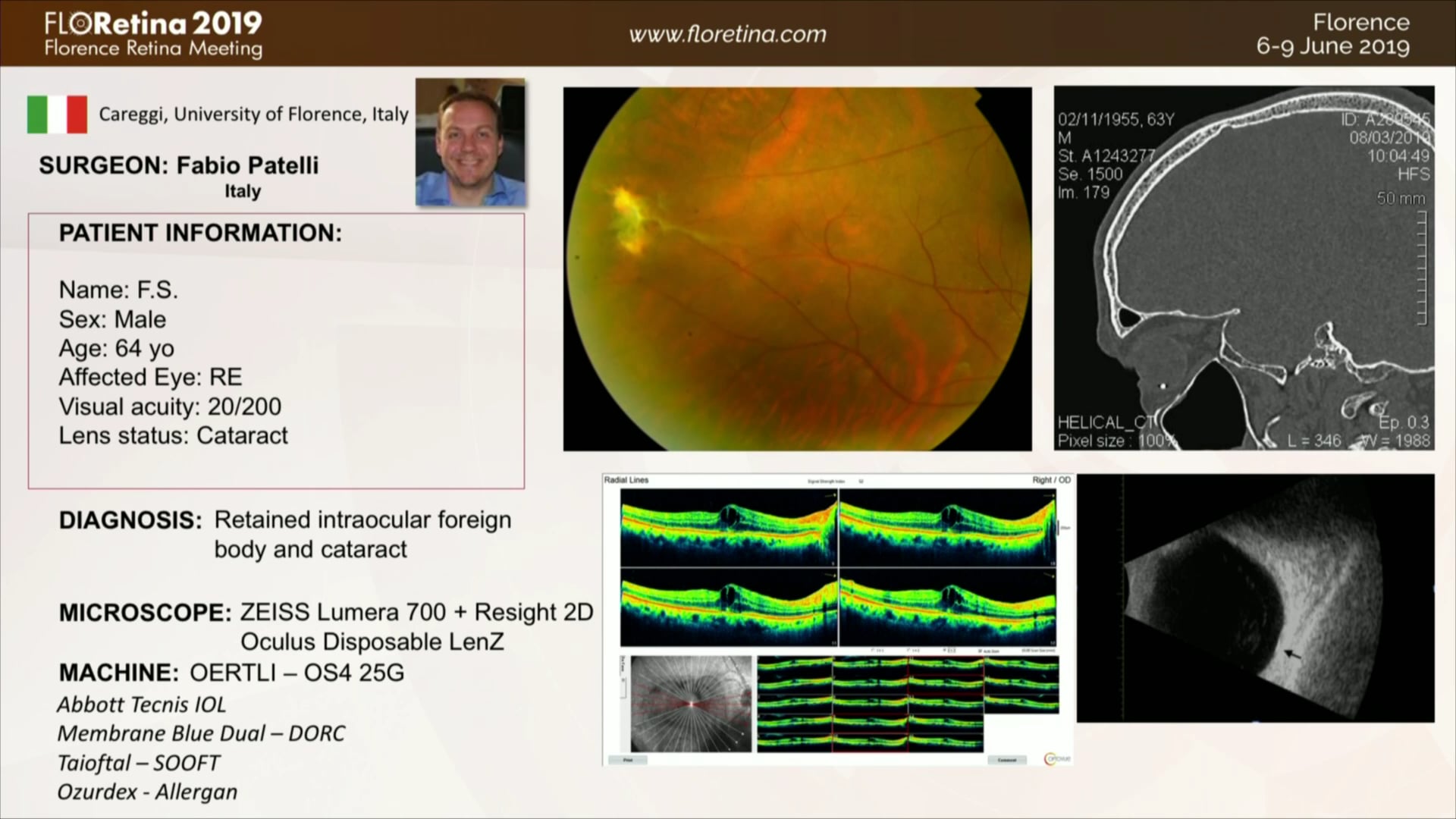Click 'Careggi, University of Florence, Italy' text

[253, 115]
